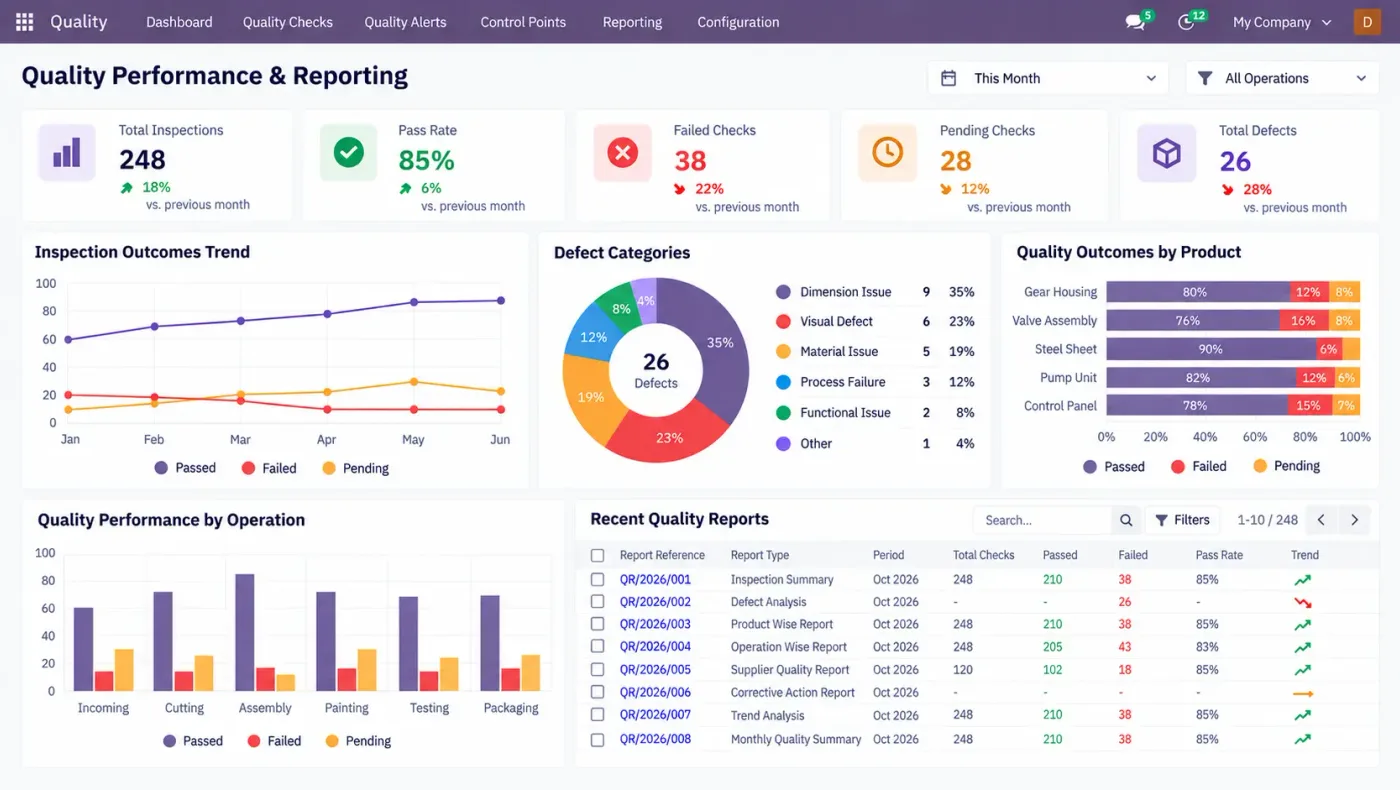Open report link QR/2026/006
Screen dimensions: 1400x790
(655, 693)
